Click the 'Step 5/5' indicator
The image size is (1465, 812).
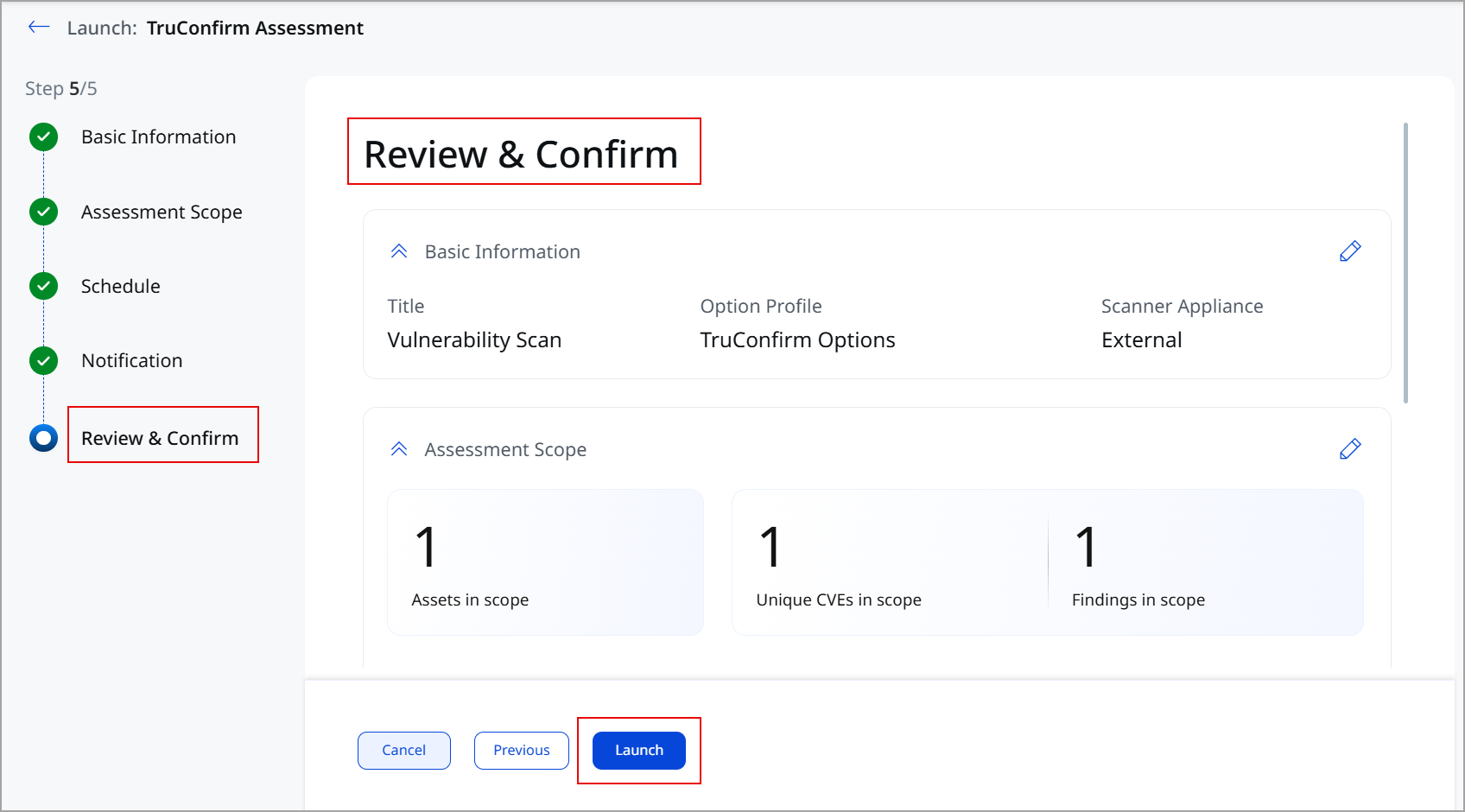[60, 88]
